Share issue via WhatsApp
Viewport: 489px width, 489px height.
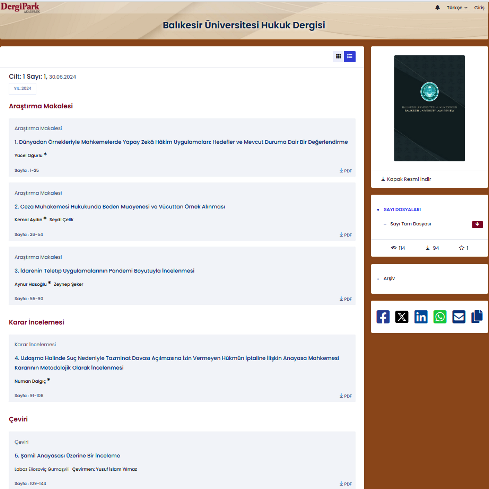tap(440, 317)
